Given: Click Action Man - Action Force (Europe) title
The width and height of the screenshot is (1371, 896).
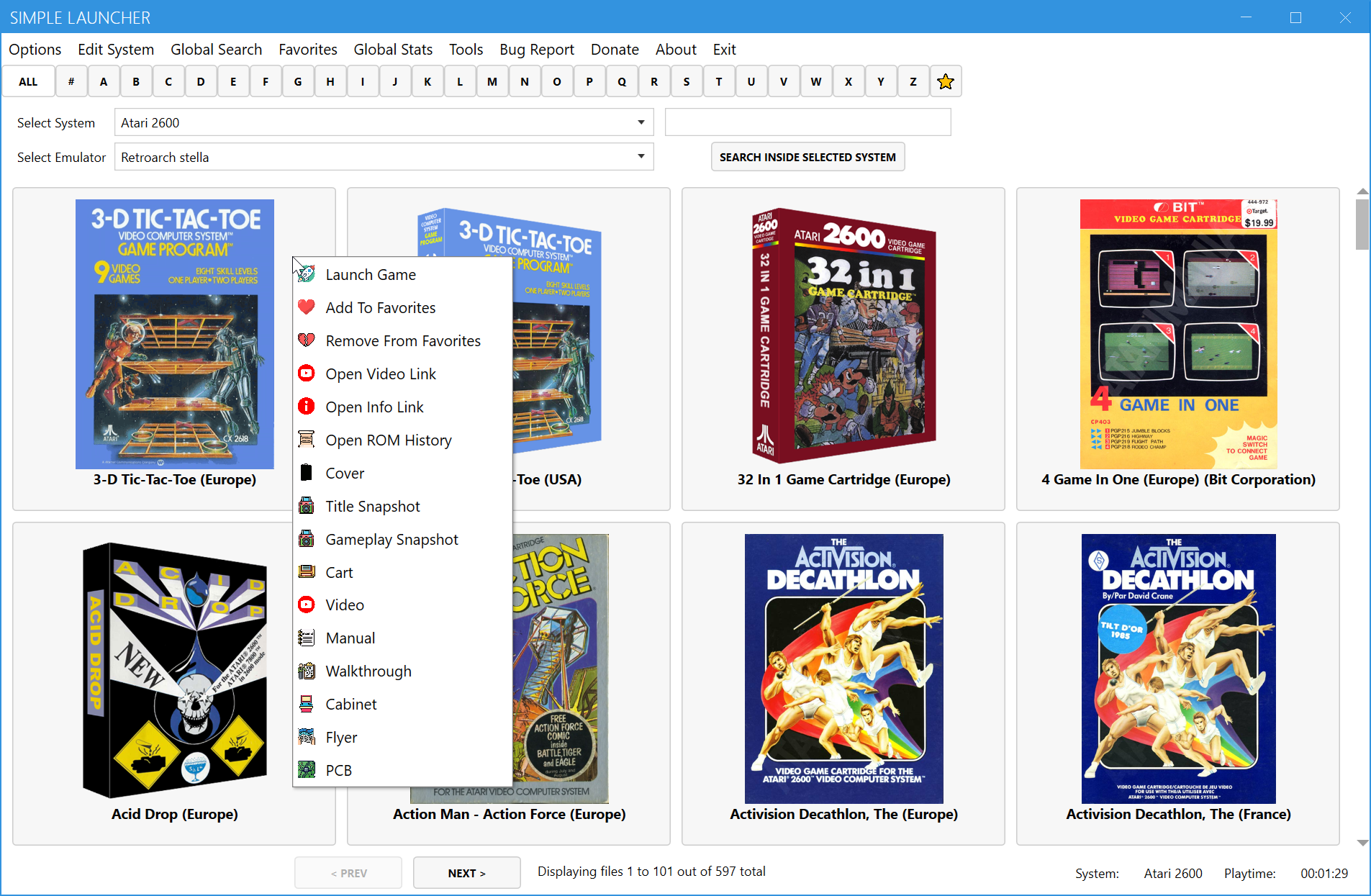Looking at the screenshot, I should point(509,814).
